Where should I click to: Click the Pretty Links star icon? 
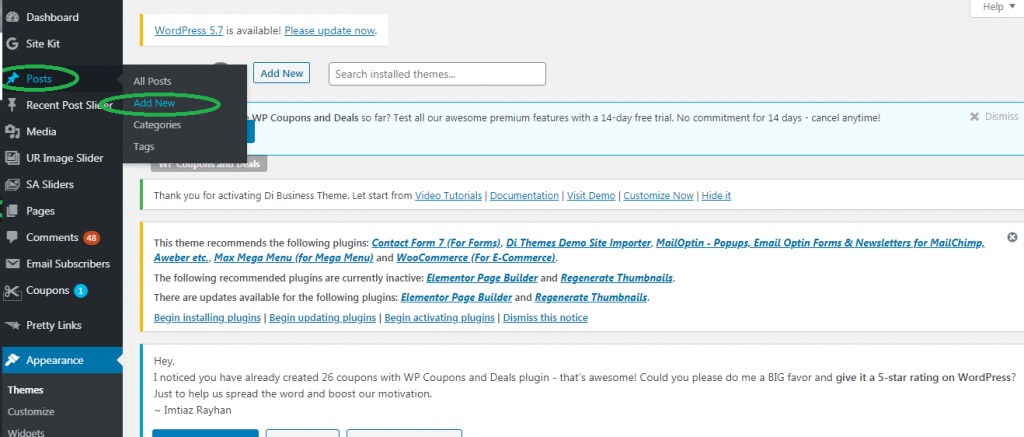click(12, 325)
